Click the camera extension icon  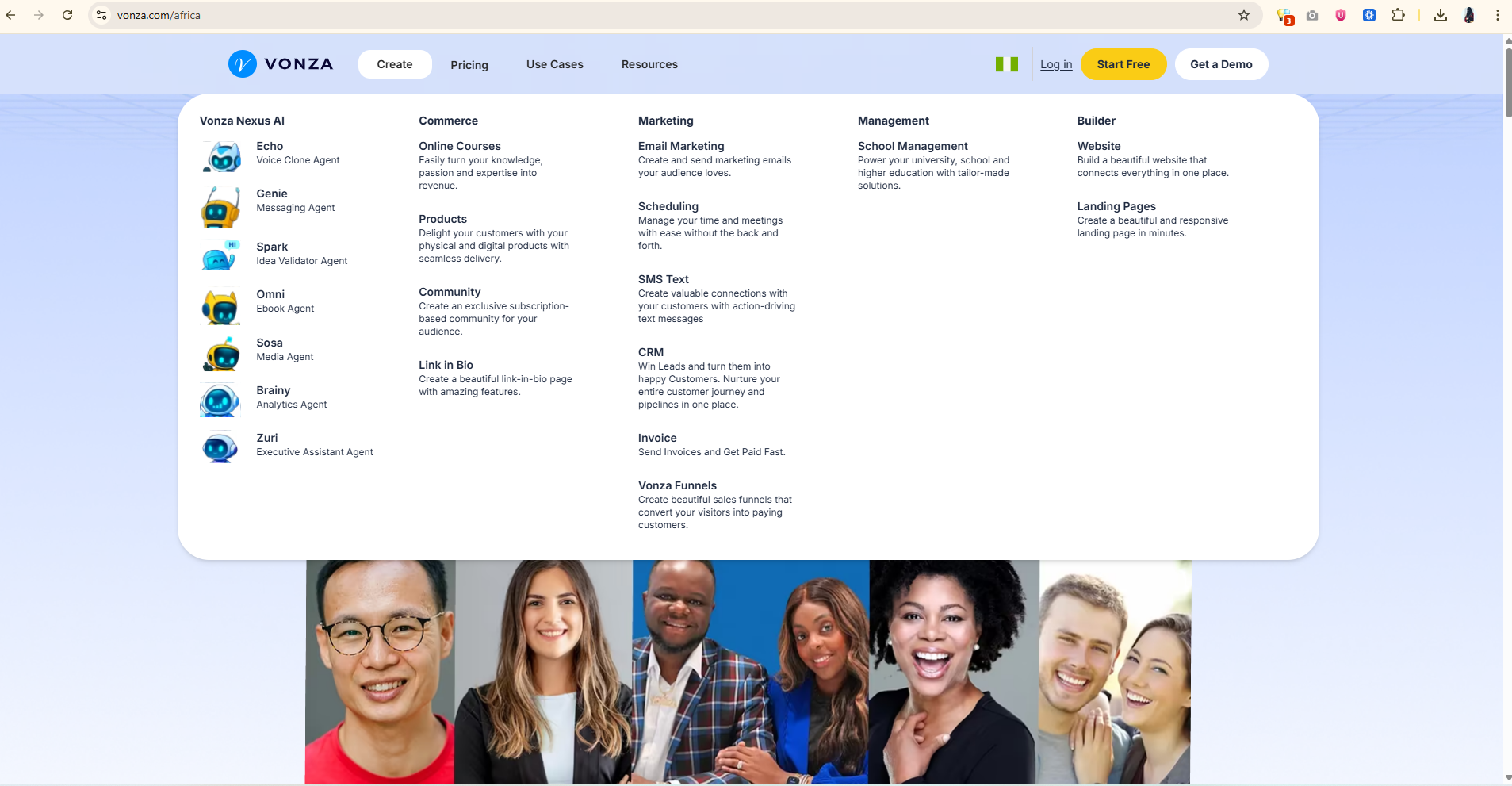pos(1312,15)
